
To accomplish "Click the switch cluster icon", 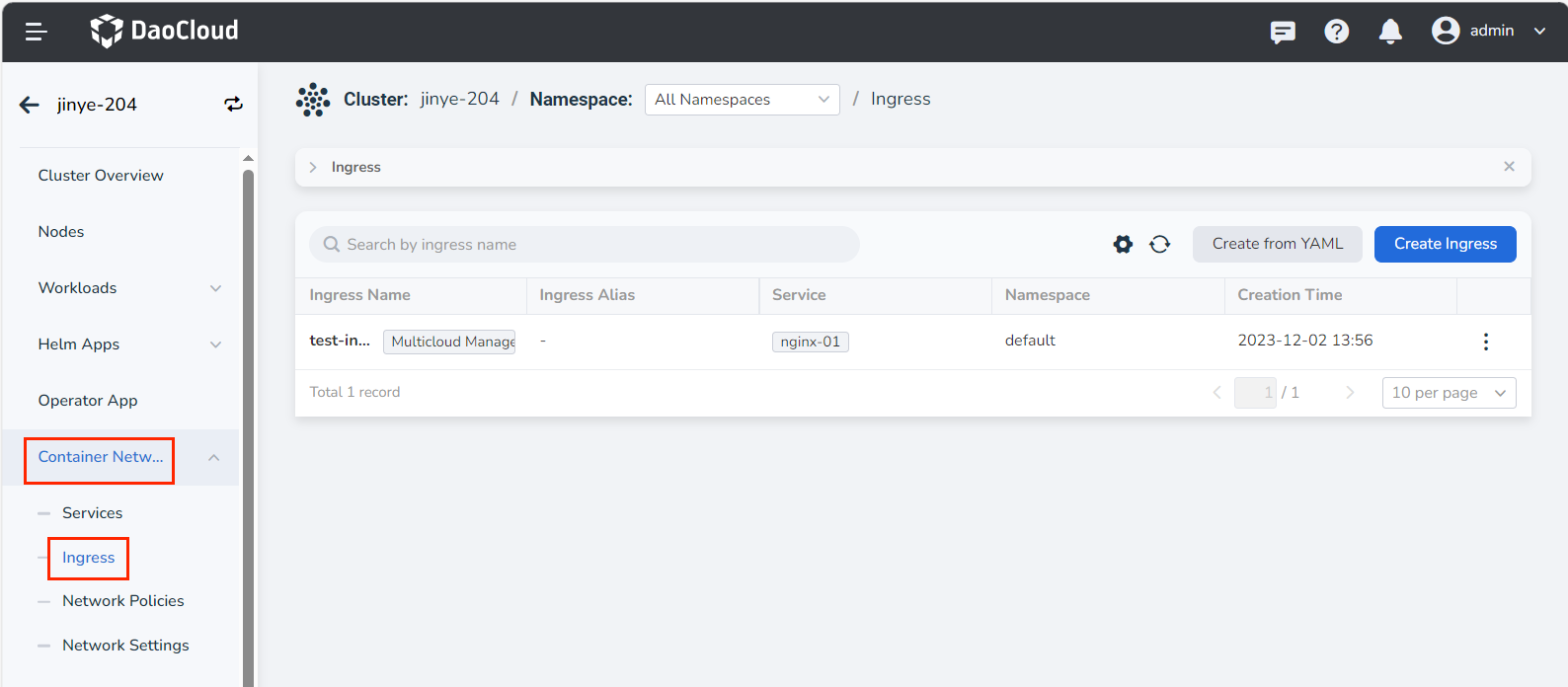I will (x=233, y=105).
